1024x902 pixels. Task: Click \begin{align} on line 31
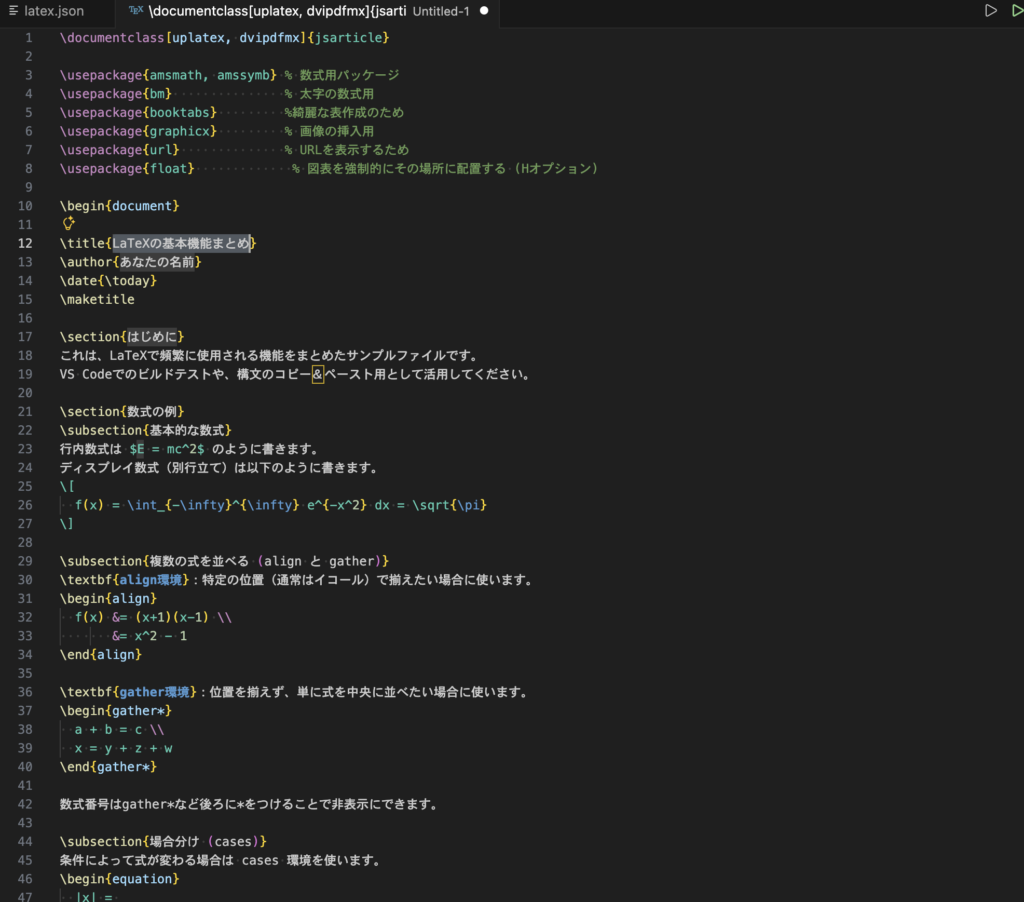[108, 598]
